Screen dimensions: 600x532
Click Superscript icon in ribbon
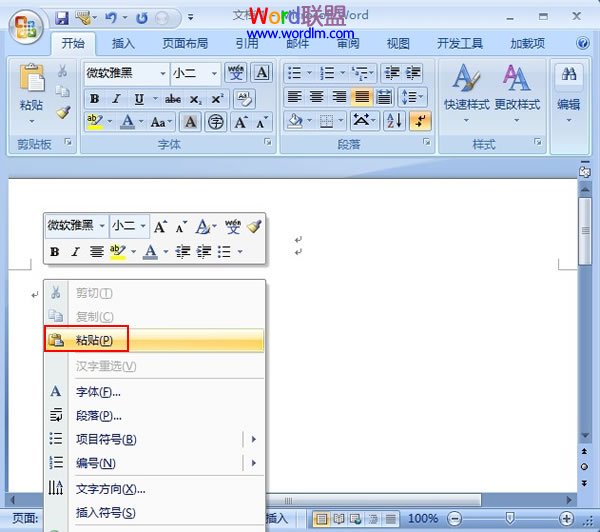[217, 99]
